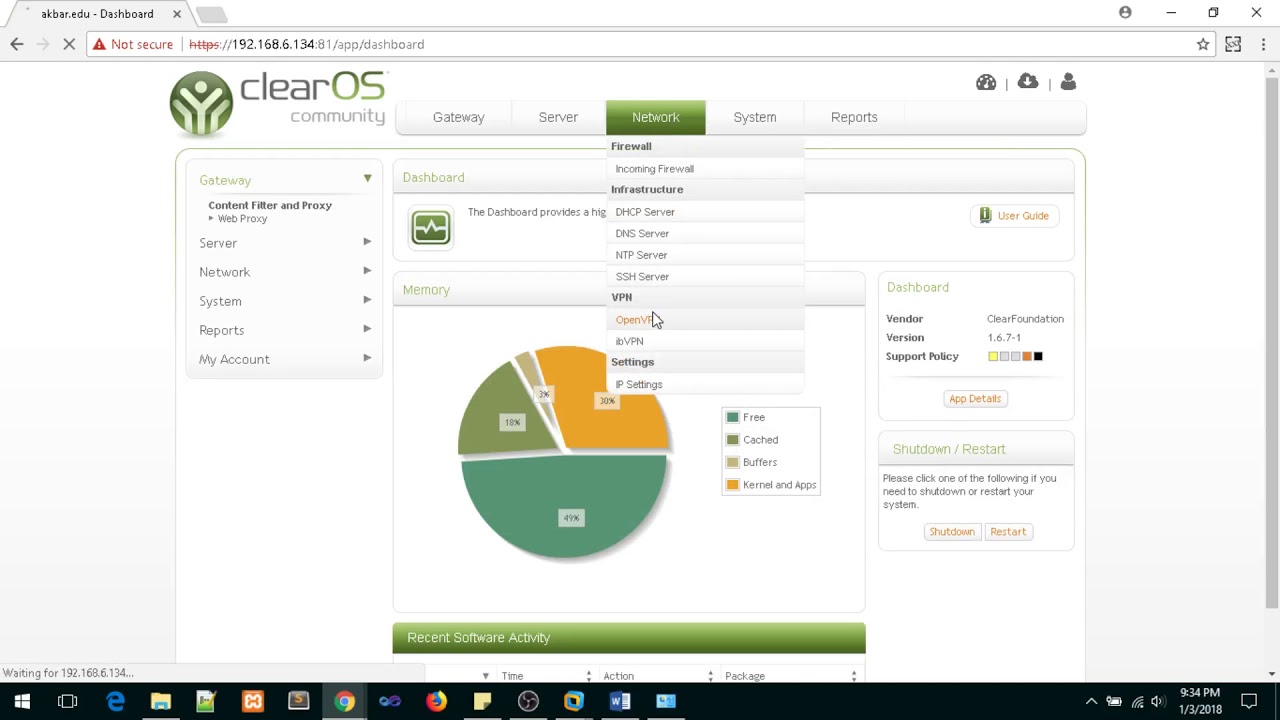Open the Reports top menu
1280x720 pixels.
point(854,117)
